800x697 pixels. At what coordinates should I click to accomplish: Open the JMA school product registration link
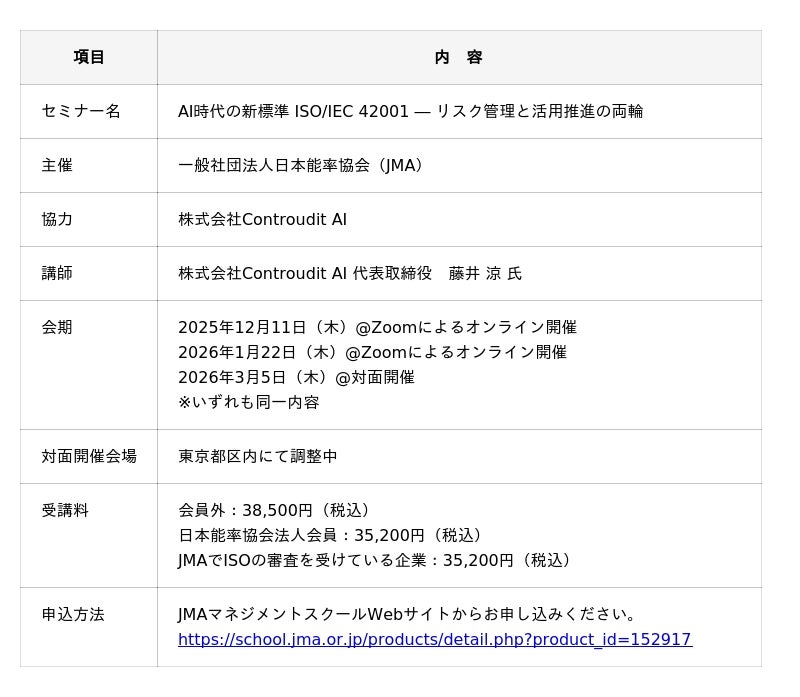(434, 639)
